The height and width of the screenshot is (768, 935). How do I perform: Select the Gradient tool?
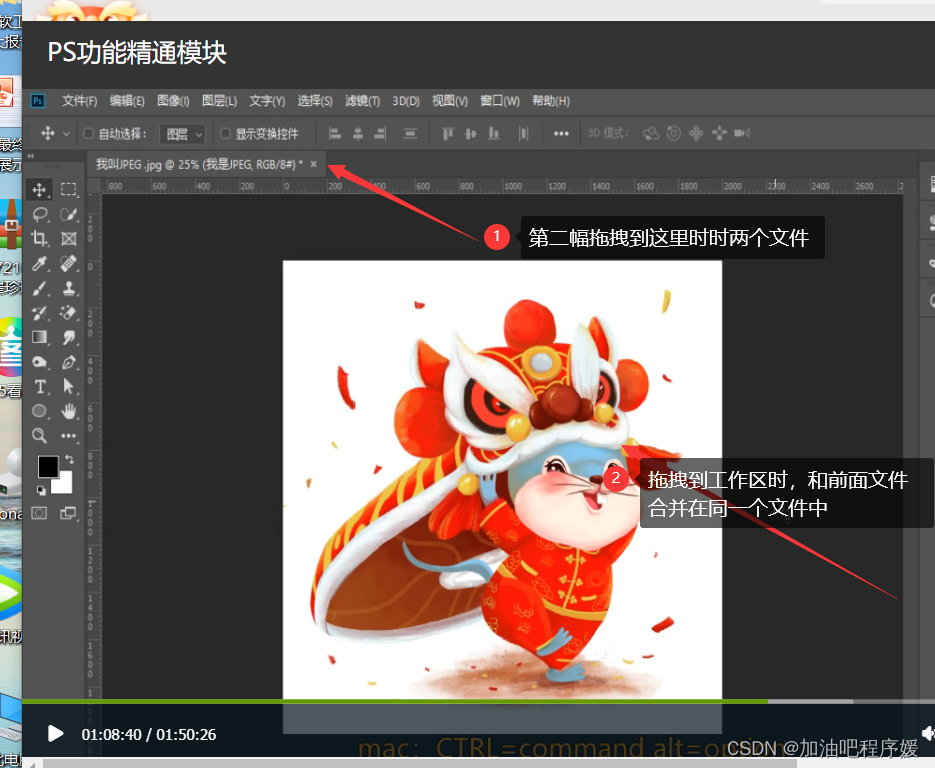pyautogui.click(x=39, y=337)
